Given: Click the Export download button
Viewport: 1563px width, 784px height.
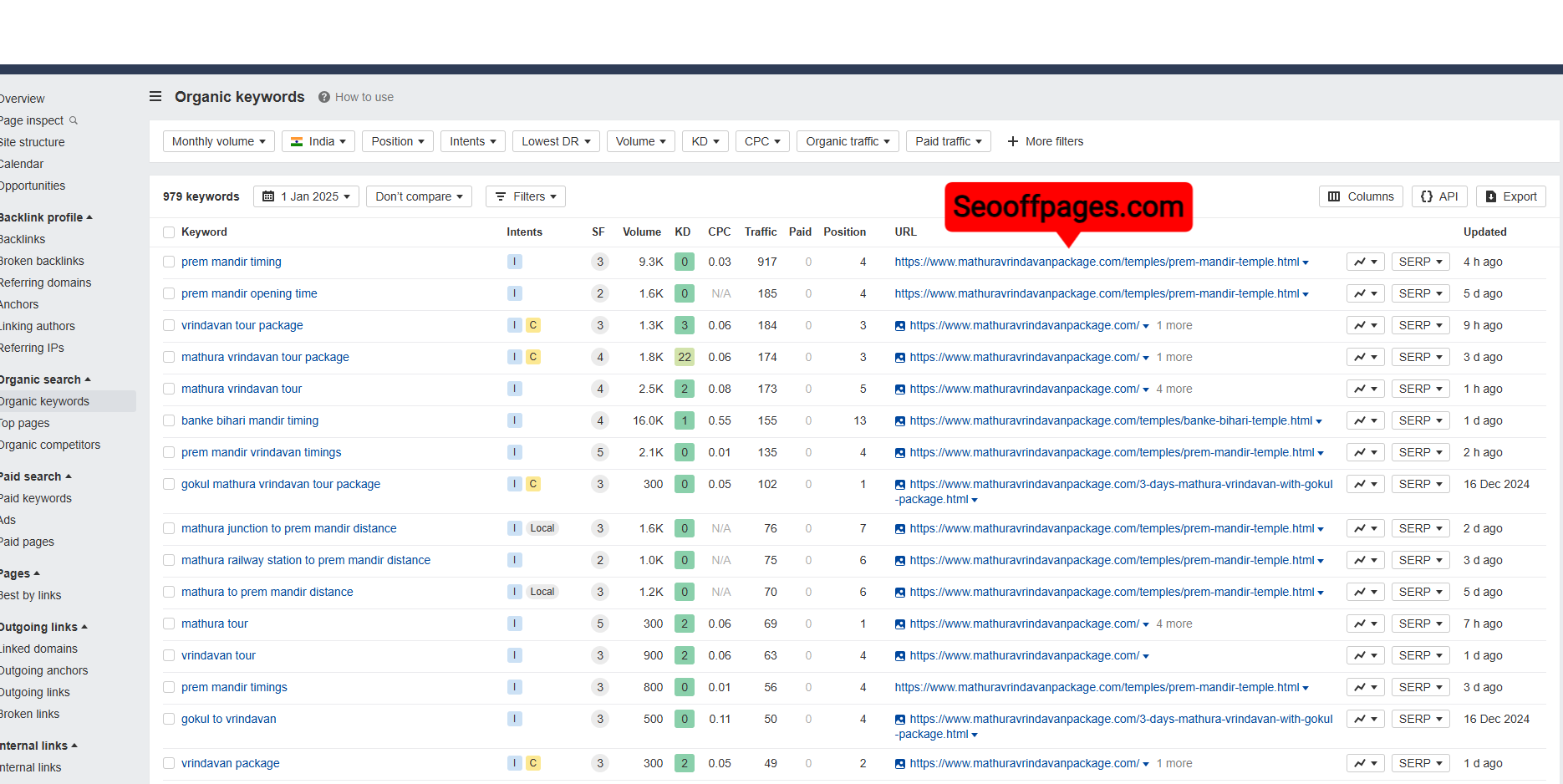Looking at the screenshot, I should point(1510,196).
